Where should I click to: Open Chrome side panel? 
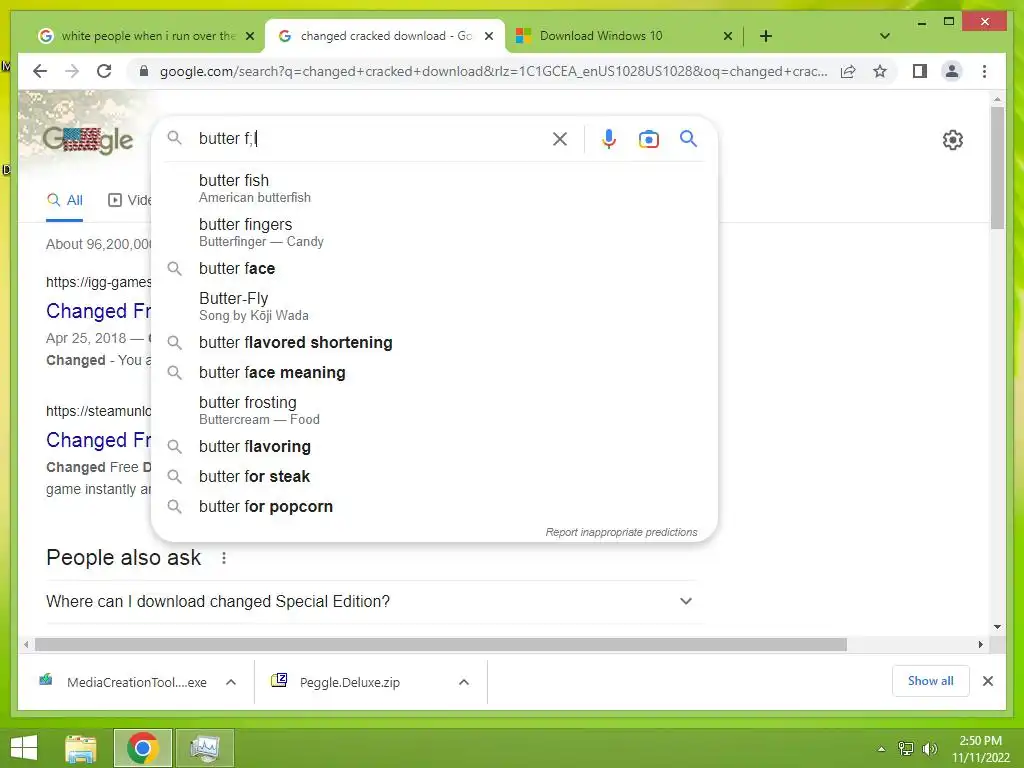(x=920, y=71)
